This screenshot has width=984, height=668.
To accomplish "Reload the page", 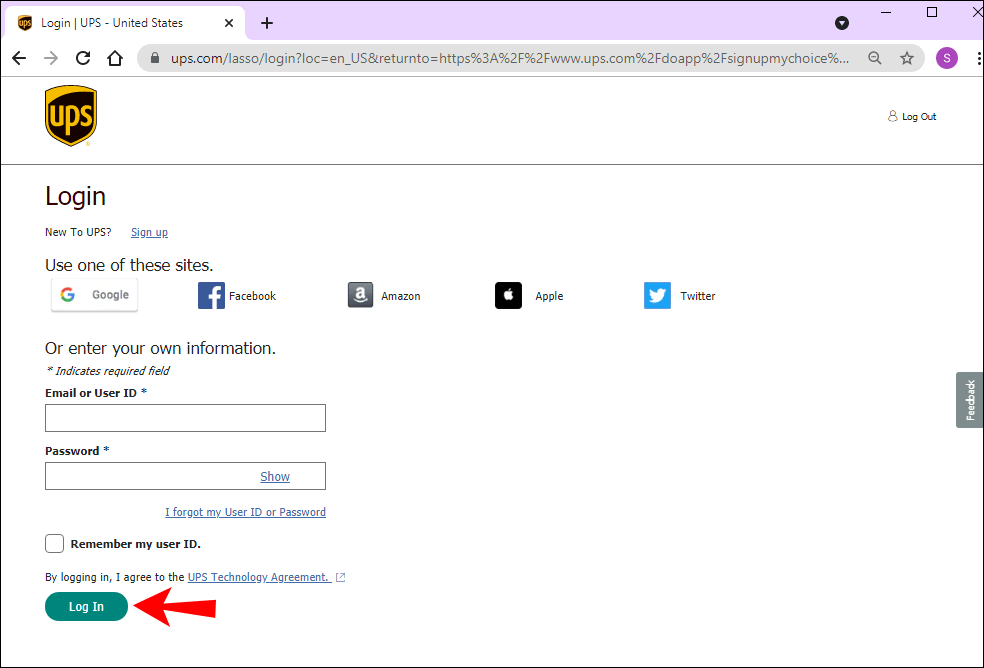I will point(83,58).
